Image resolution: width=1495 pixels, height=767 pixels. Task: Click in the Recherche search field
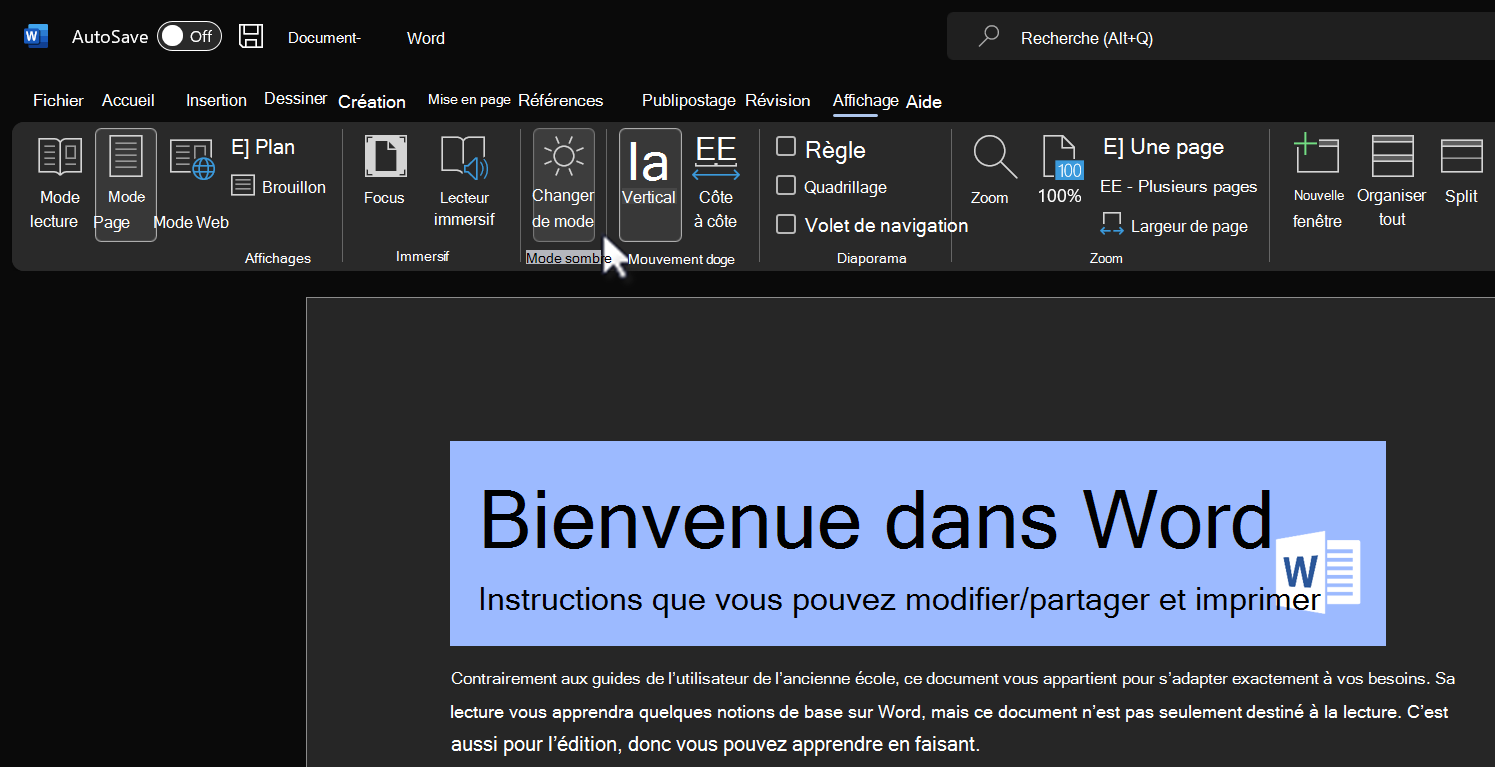(x=1220, y=38)
